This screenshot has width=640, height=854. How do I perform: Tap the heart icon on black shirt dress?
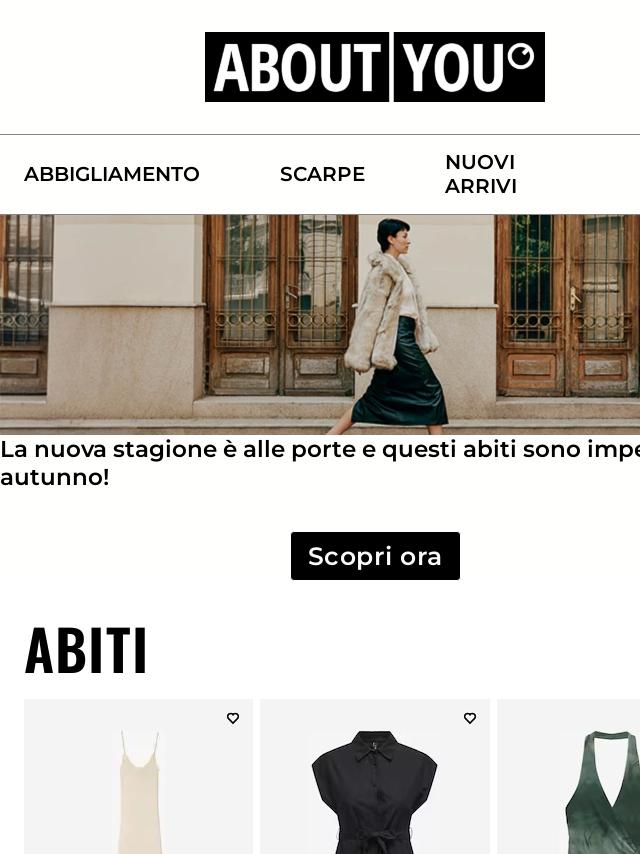point(470,718)
